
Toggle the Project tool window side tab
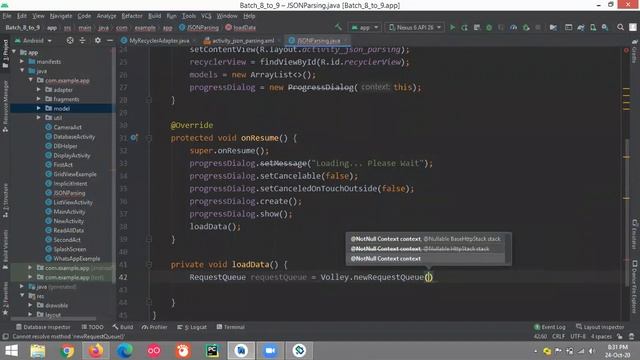pos(5,54)
